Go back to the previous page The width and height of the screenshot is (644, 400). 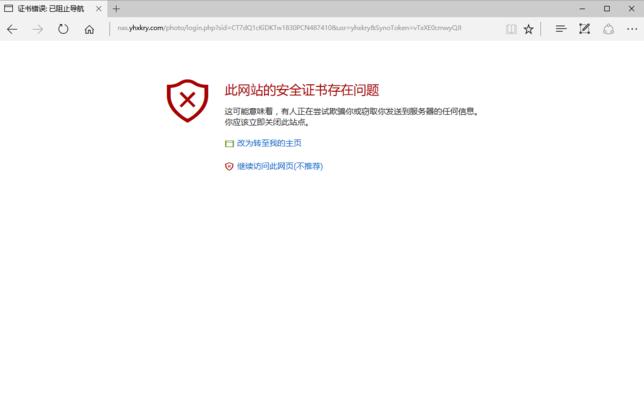click(x=12, y=29)
